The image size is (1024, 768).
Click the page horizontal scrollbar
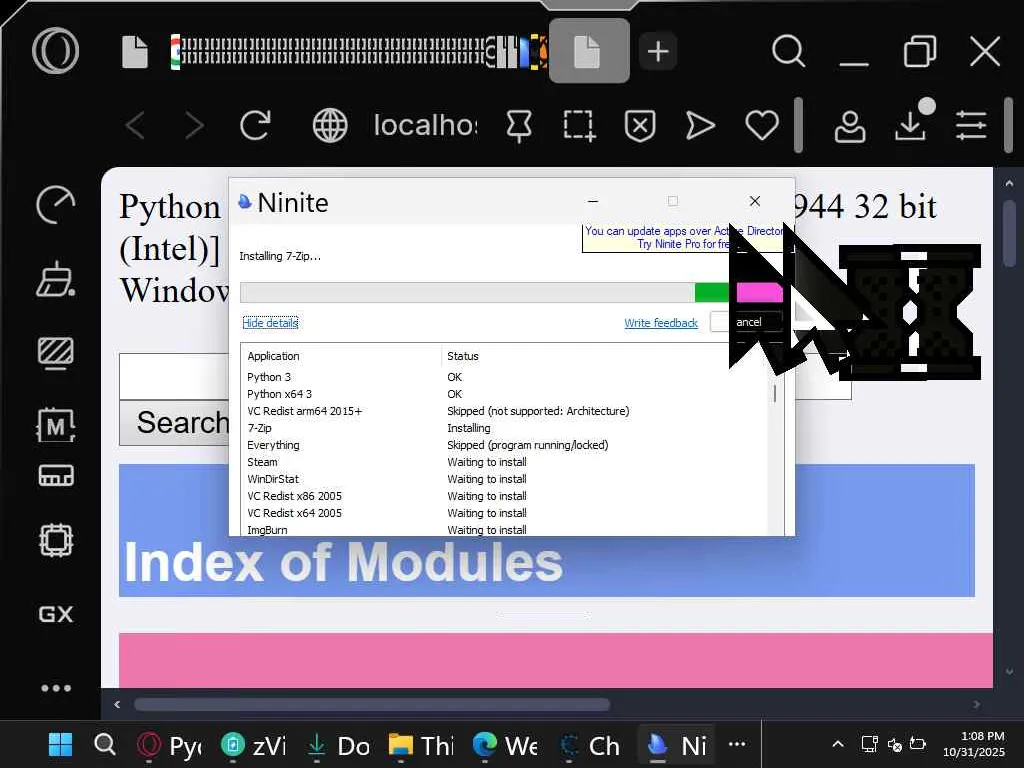[372, 705]
